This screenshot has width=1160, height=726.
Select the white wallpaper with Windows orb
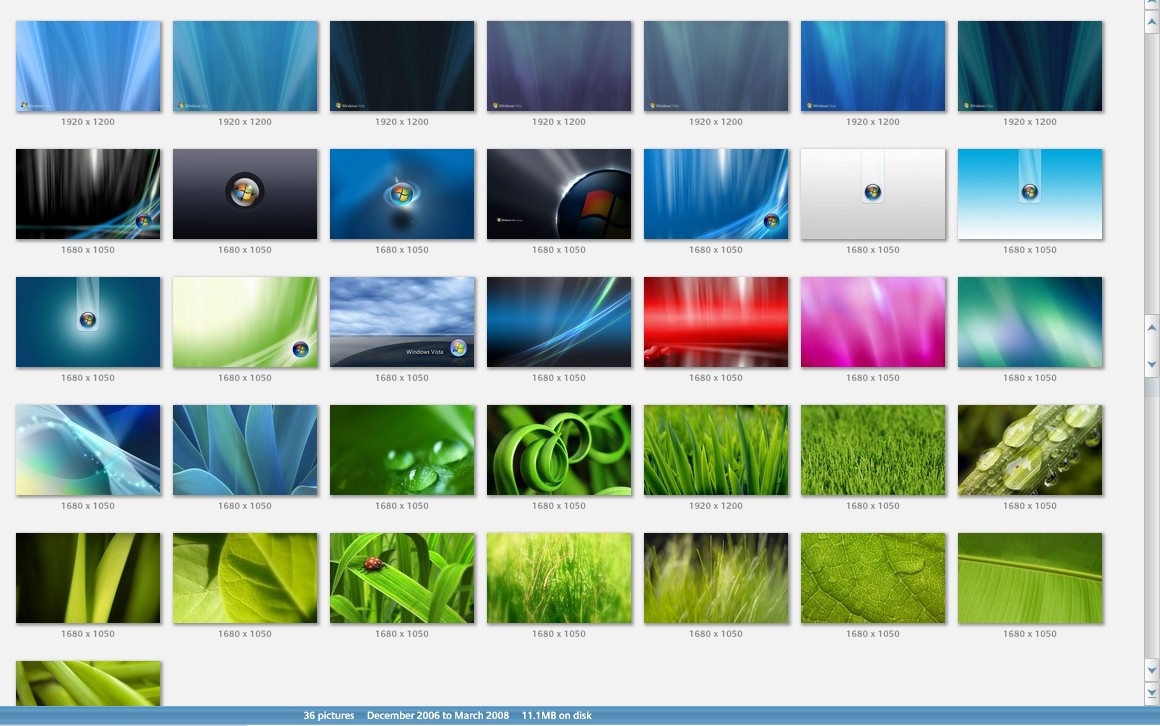pos(873,194)
